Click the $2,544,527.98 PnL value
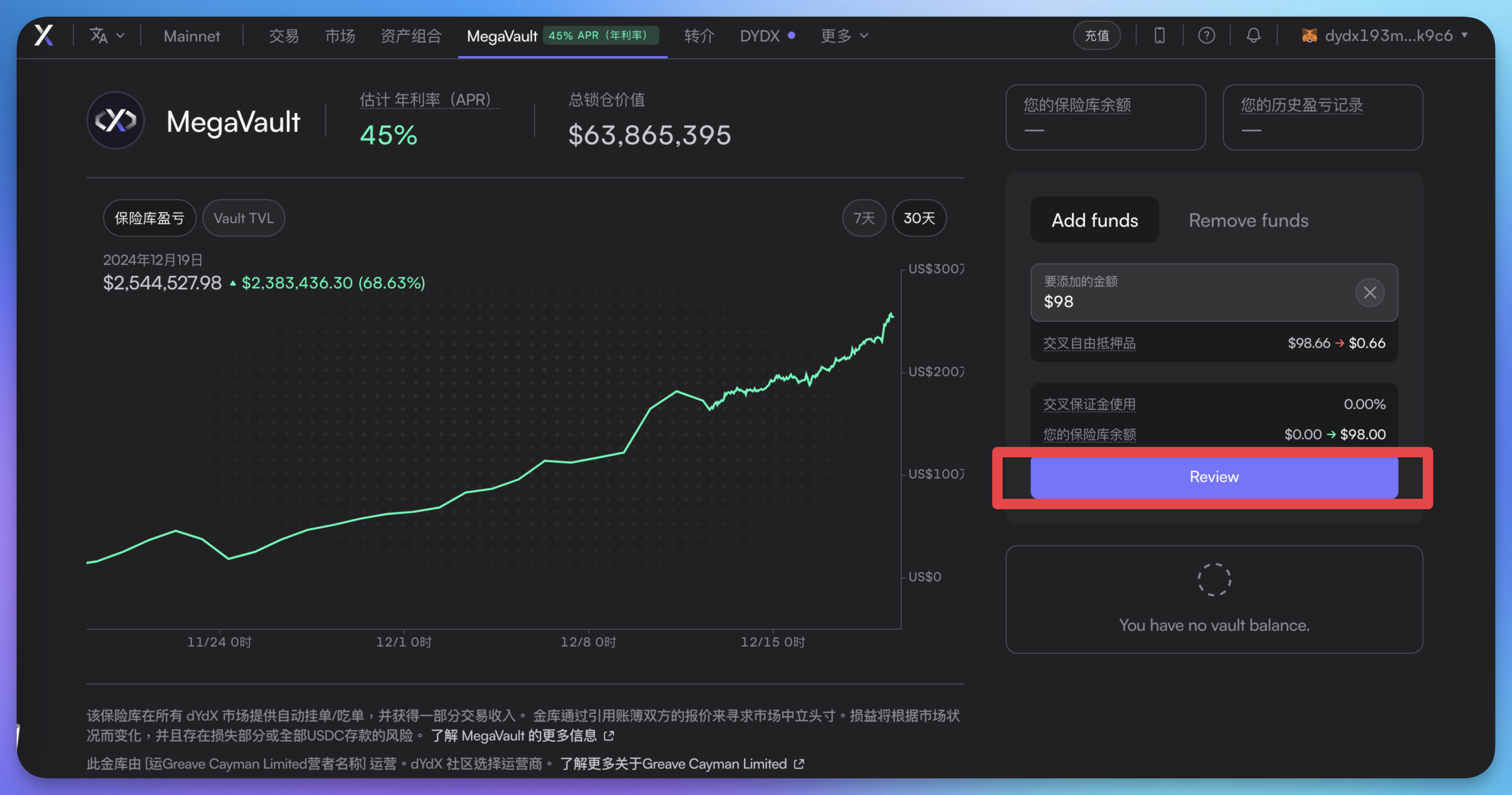This screenshot has height=795, width=1512. point(162,283)
